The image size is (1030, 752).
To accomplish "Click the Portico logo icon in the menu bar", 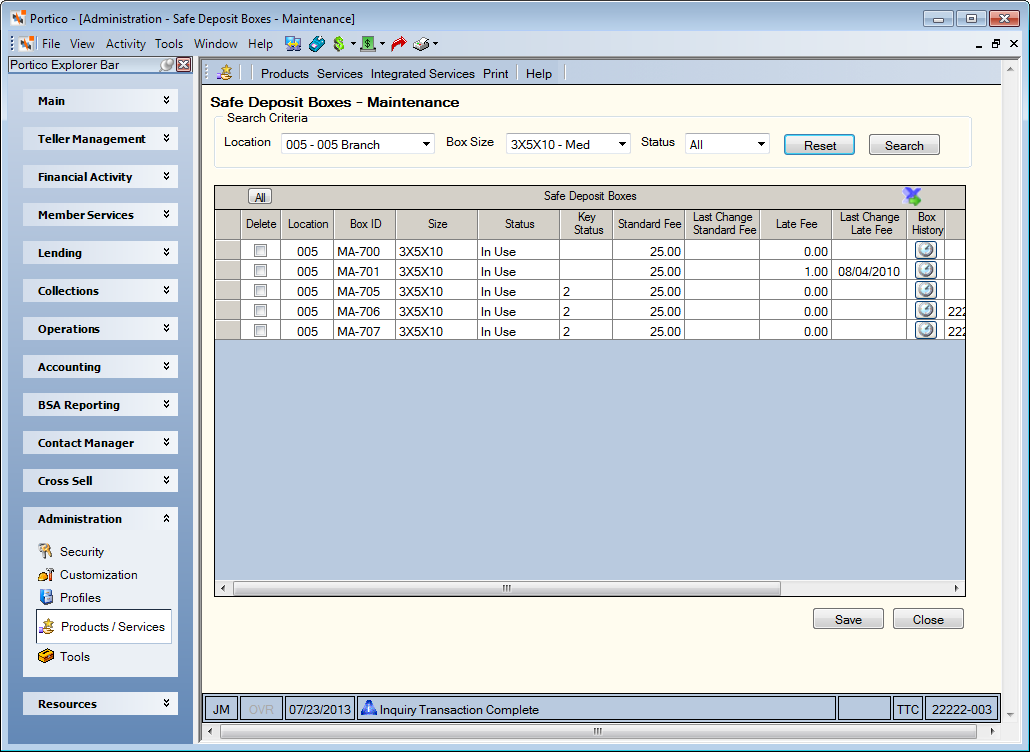I will point(27,44).
